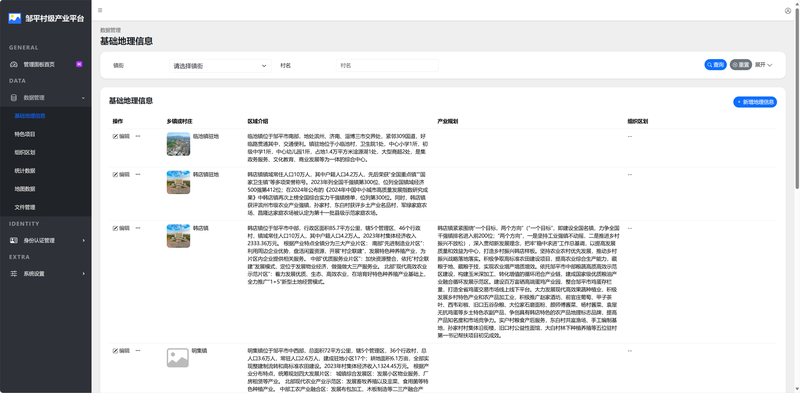Expand the 系统设置 submenu arrow
The height and width of the screenshot is (393, 800).
[x=84, y=274]
